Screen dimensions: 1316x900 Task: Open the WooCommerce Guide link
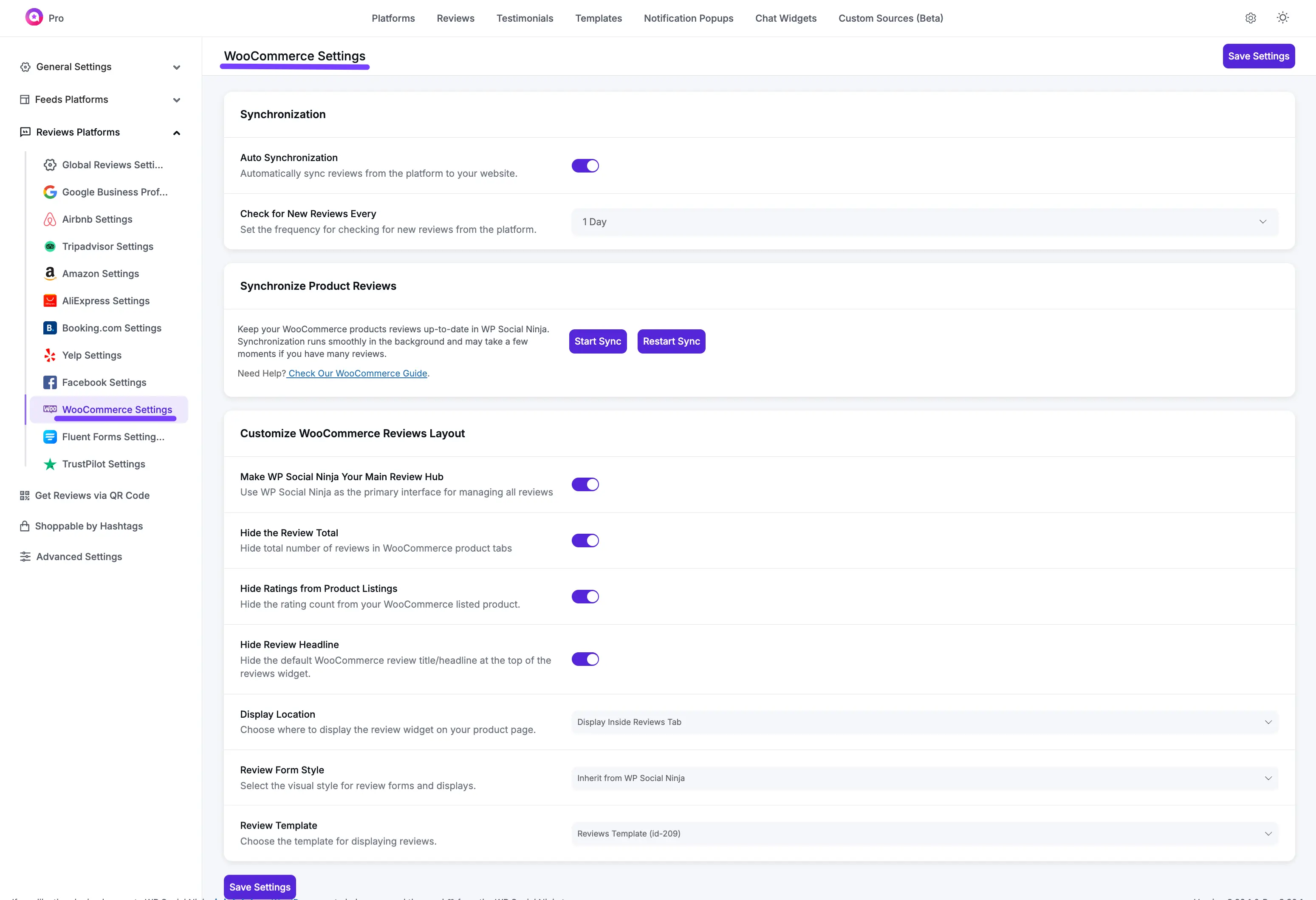(357, 373)
